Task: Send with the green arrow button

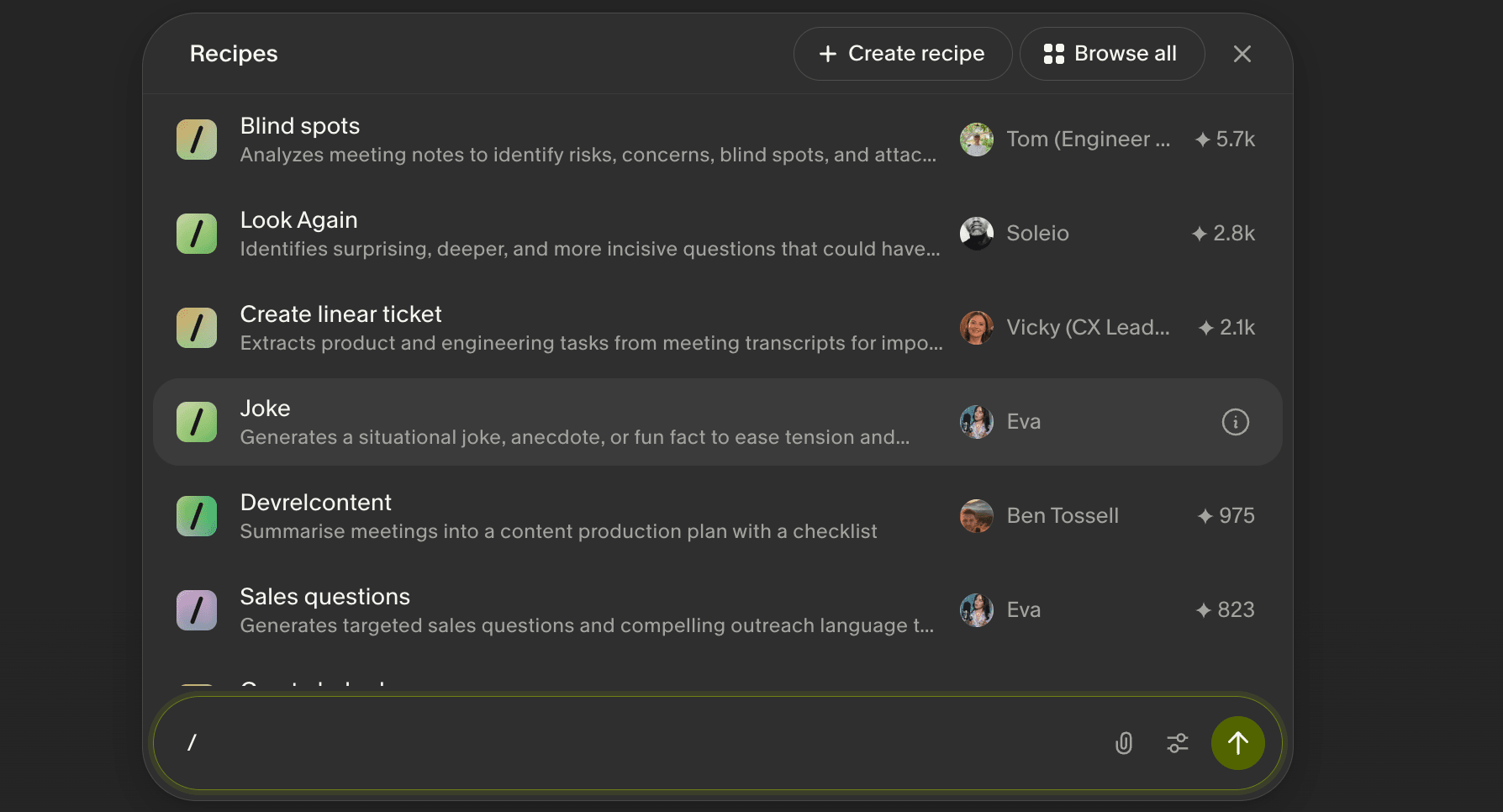Action: [x=1237, y=743]
